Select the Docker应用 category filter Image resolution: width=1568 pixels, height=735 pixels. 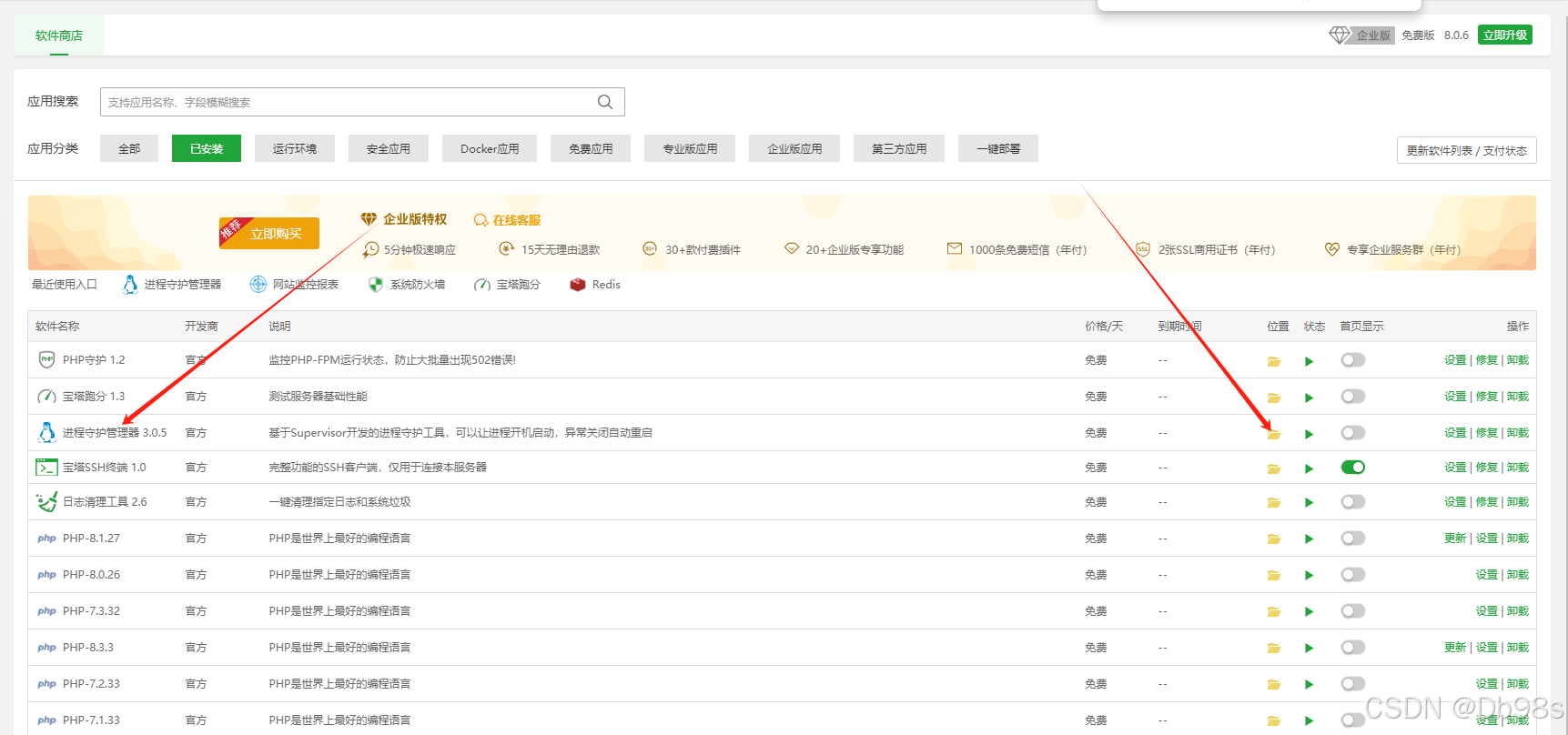click(490, 148)
